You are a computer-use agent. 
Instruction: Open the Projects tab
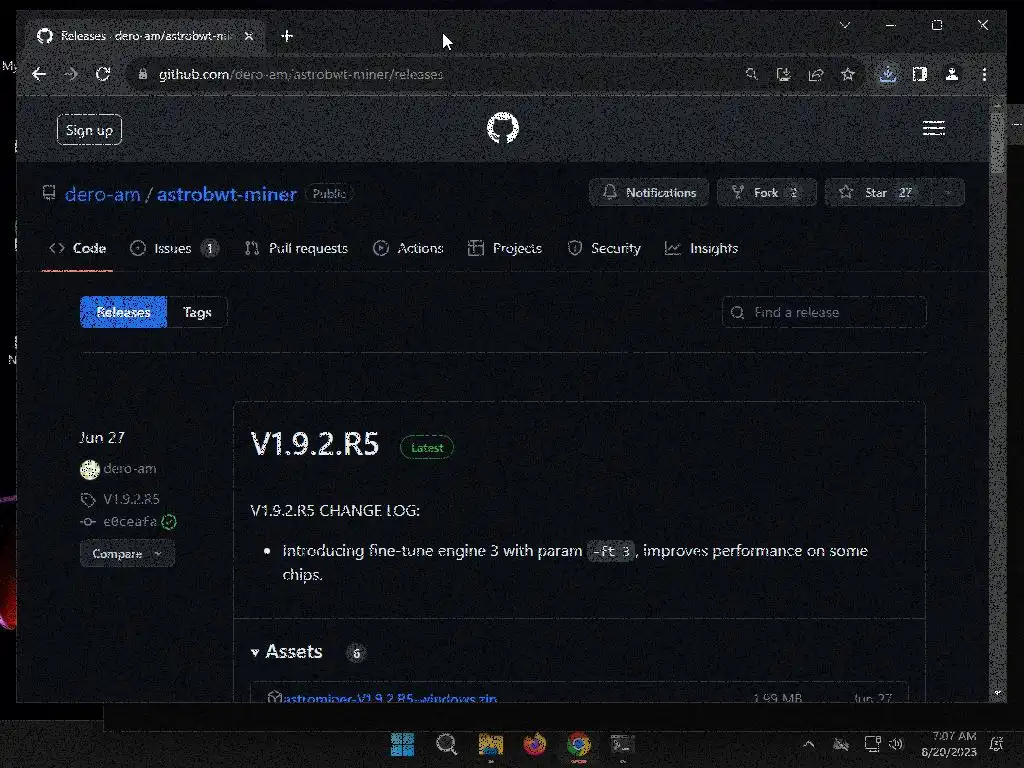click(505, 248)
